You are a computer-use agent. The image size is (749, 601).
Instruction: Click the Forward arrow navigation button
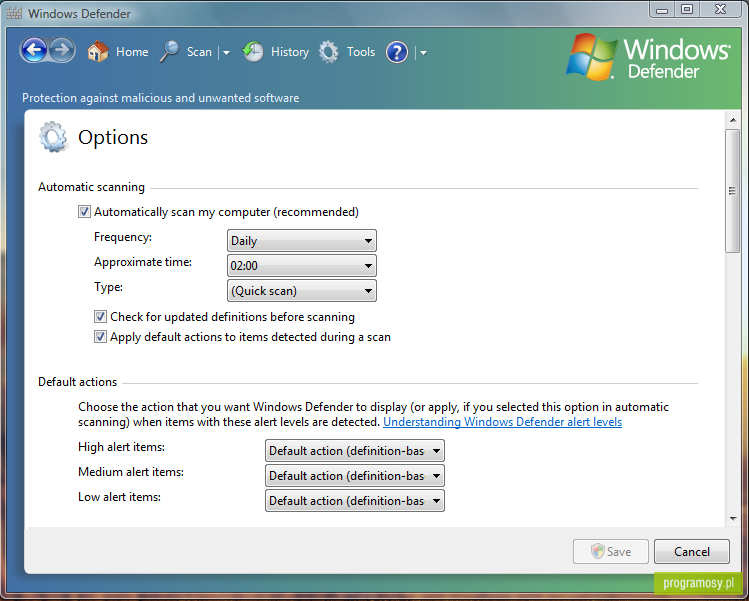62,50
